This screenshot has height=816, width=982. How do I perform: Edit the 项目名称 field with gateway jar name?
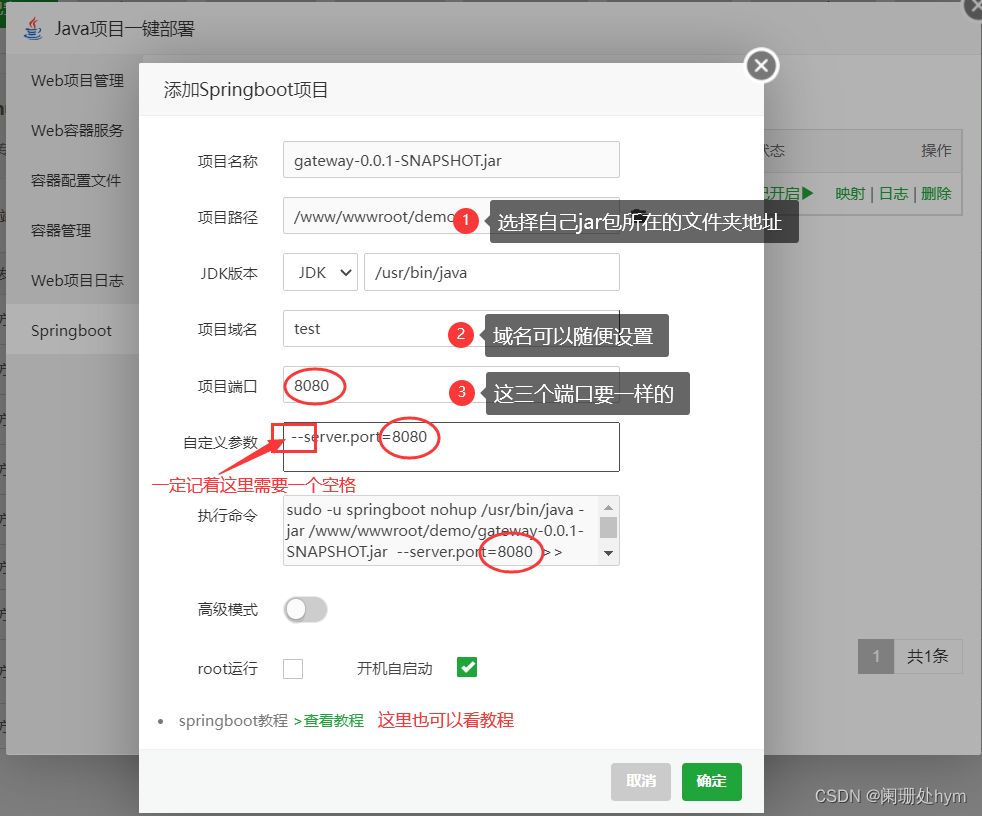(x=451, y=160)
